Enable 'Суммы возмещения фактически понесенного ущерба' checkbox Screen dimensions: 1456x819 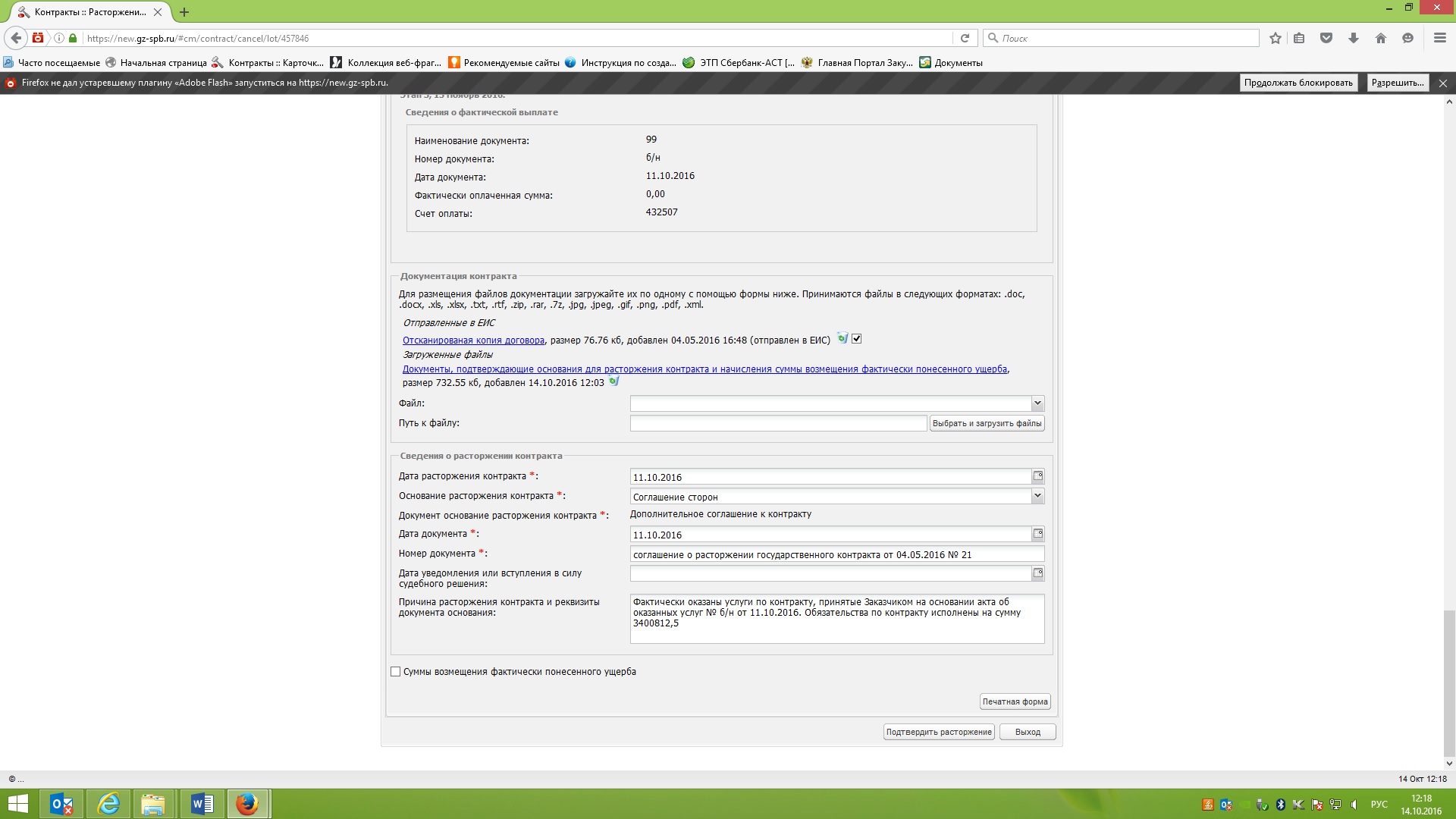click(396, 672)
